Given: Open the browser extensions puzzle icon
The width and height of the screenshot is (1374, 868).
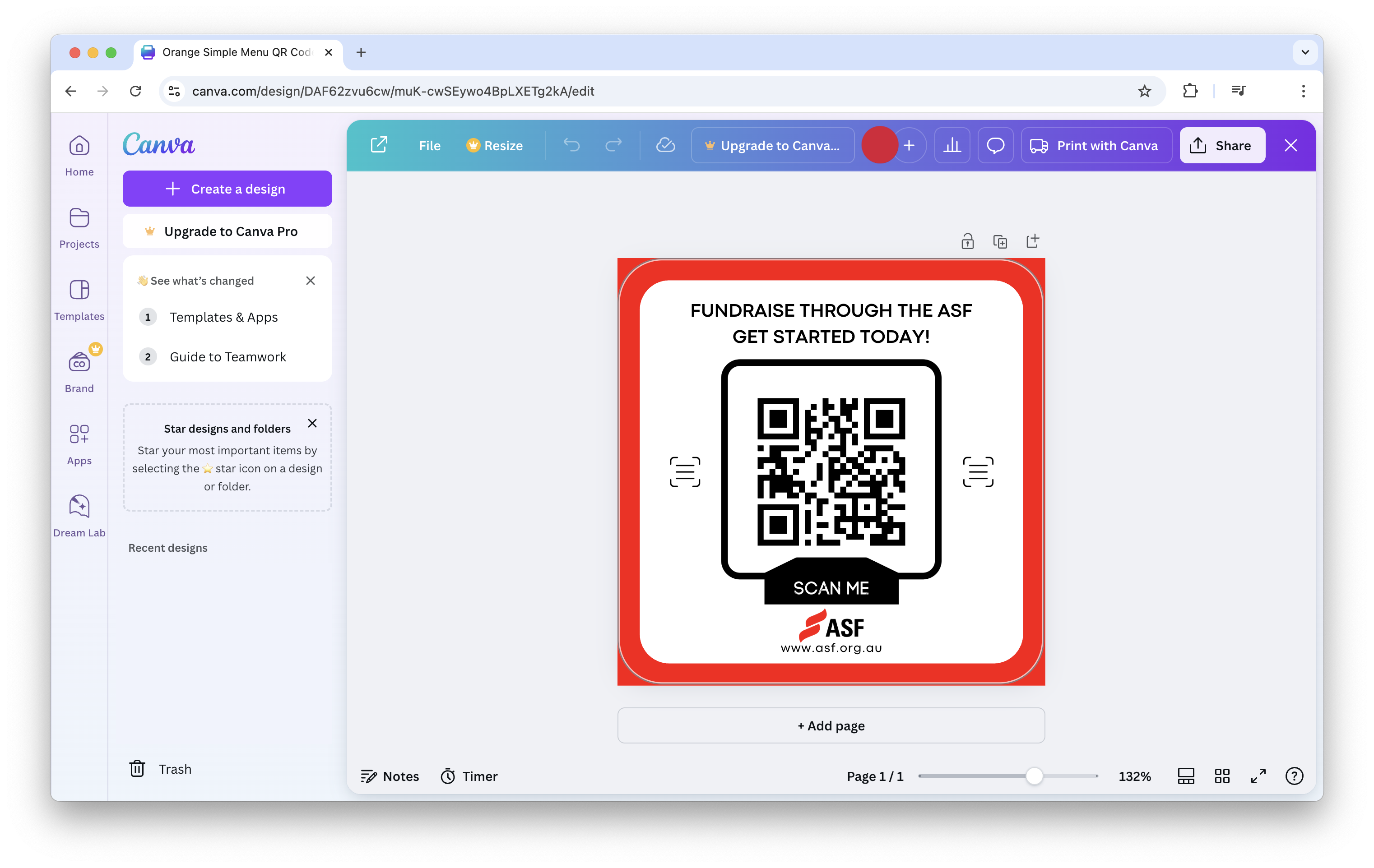Looking at the screenshot, I should 1190,91.
